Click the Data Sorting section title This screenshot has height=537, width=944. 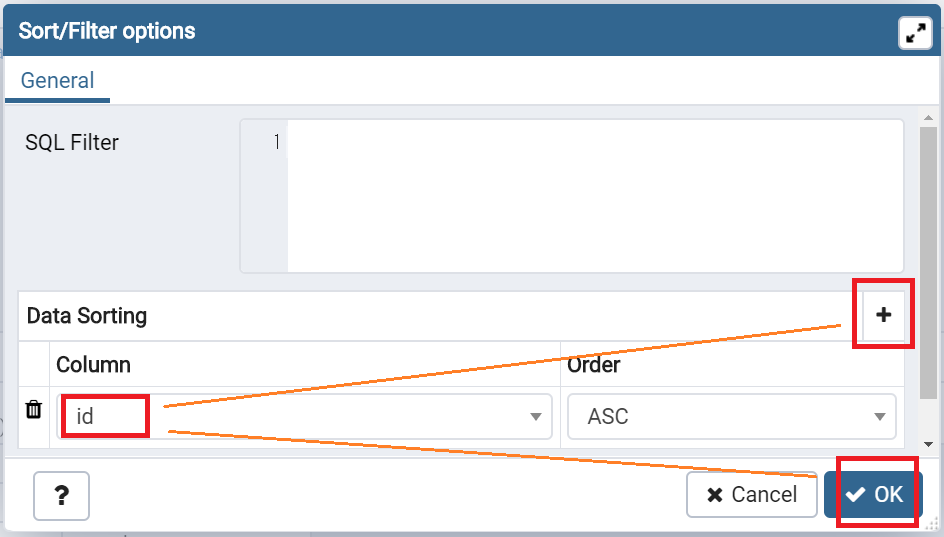tap(87, 316)
